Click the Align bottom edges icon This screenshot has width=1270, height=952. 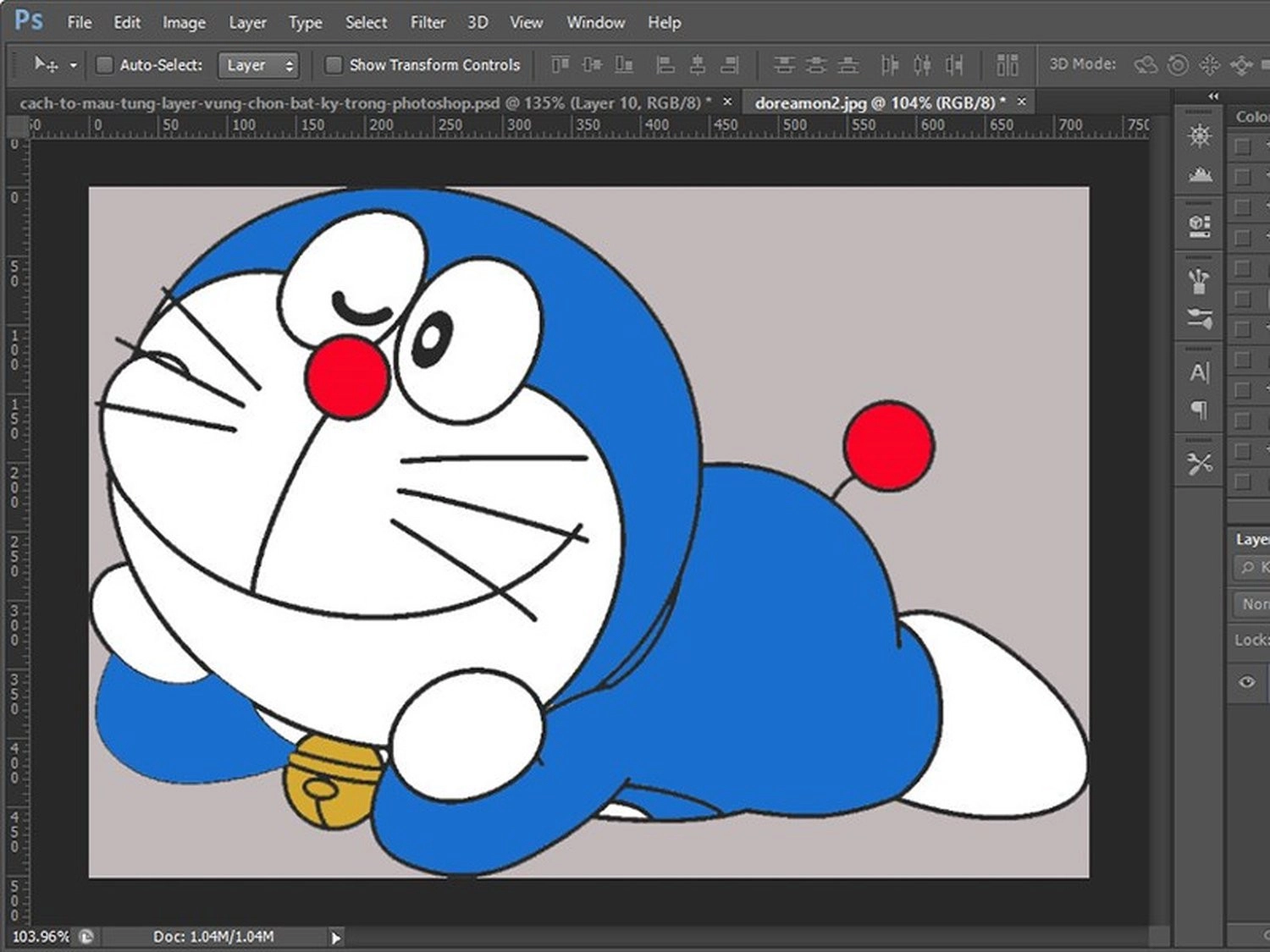624,64
